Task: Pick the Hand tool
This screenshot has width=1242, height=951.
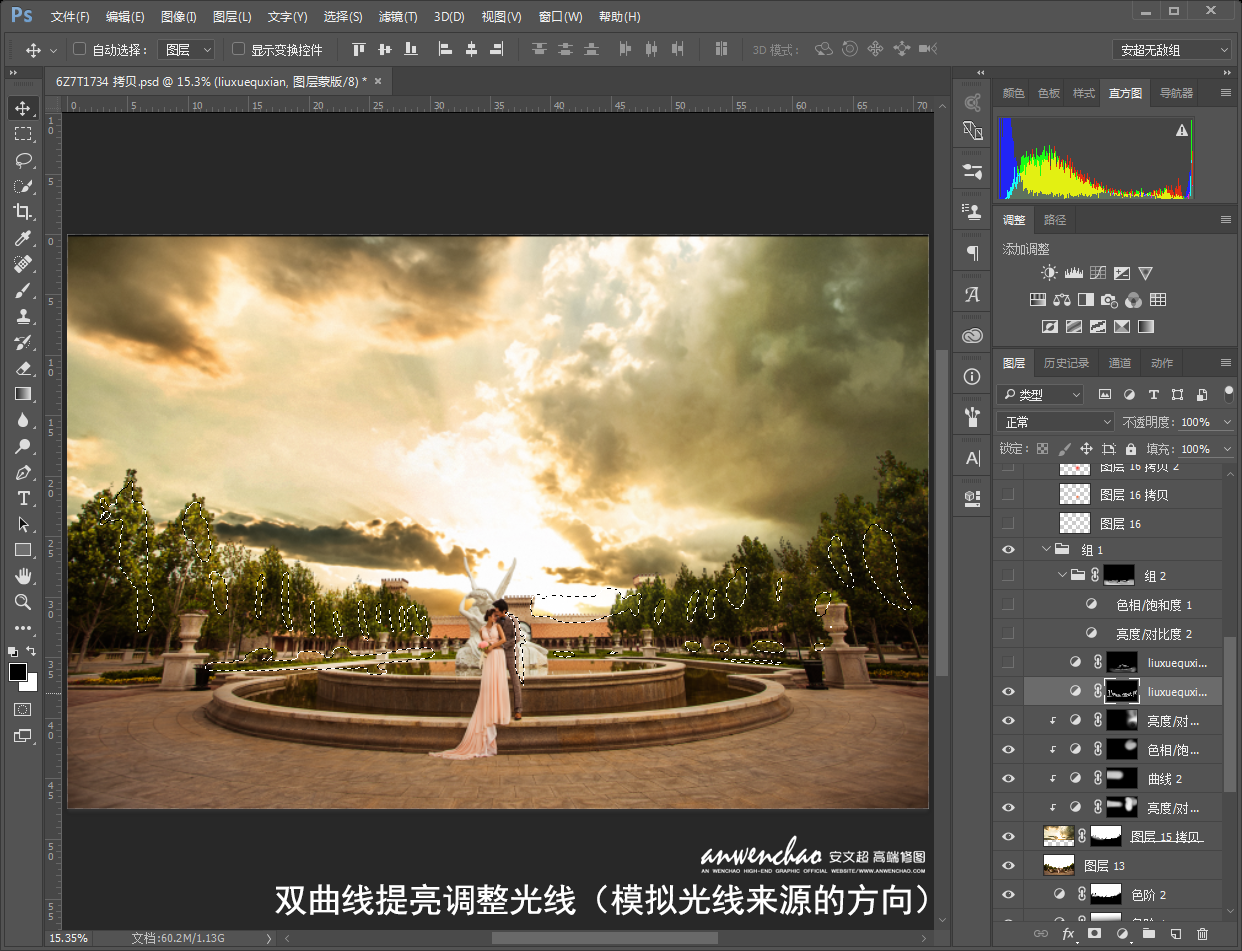Action: 23,576
